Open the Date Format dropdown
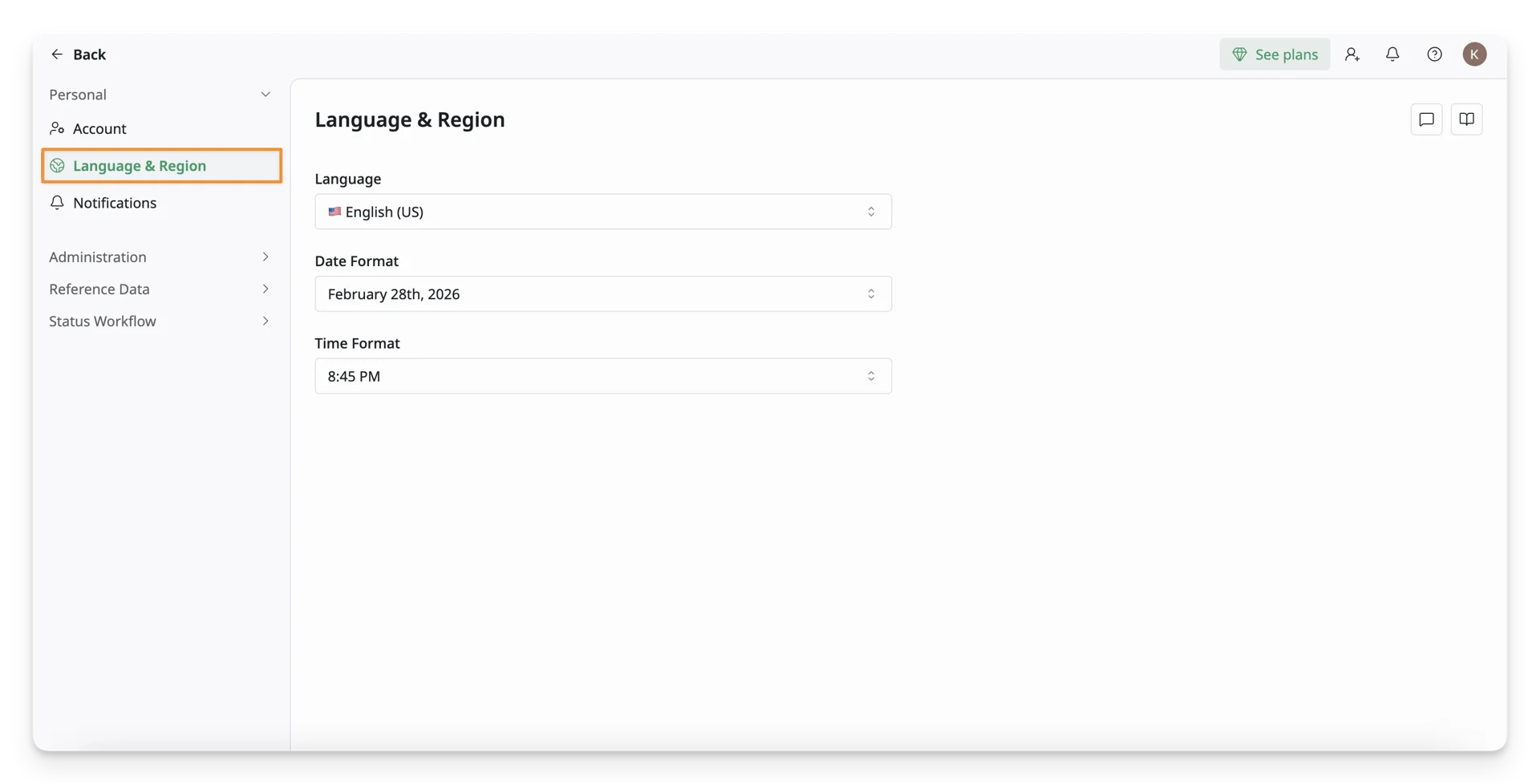This screenshot has height=784, width=1540. click(603, 294)
